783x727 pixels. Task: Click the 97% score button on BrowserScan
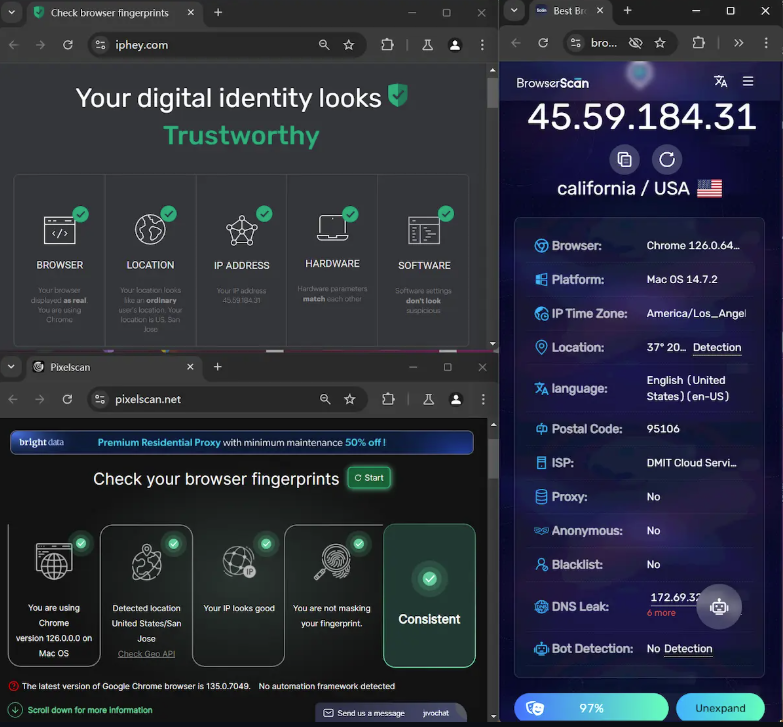591,708
